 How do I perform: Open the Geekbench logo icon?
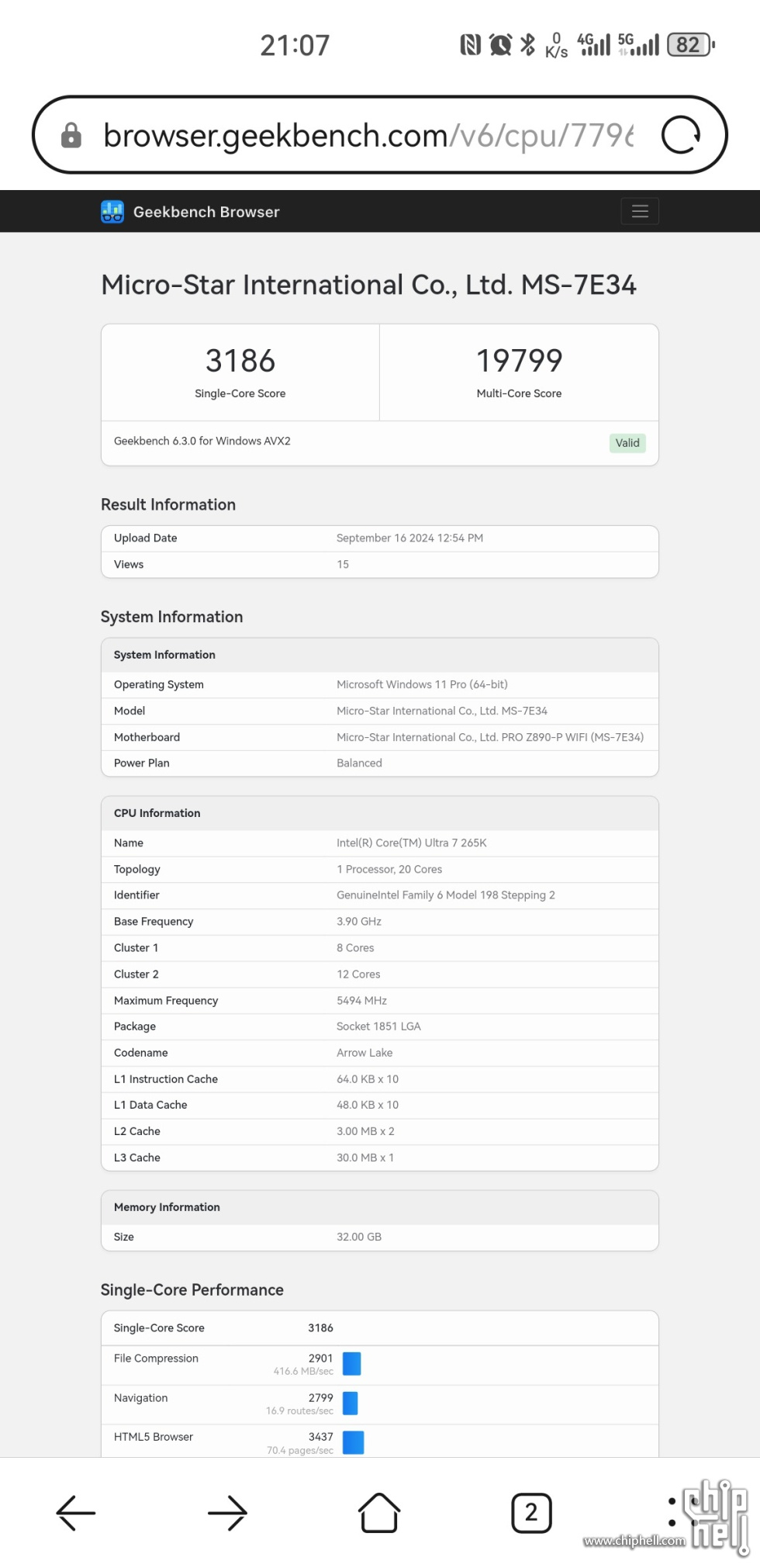coord(112,211)
